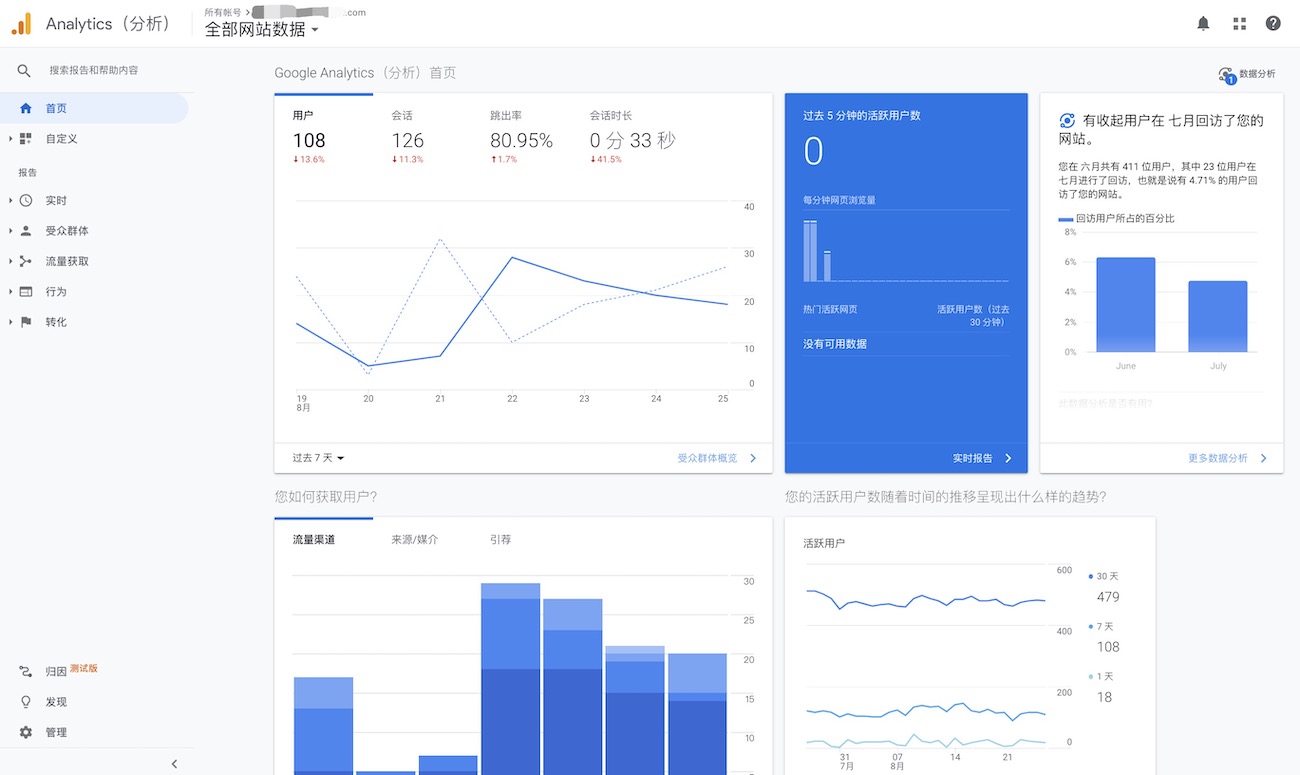Click the clock icon for 实时 reports

[26, 201]
